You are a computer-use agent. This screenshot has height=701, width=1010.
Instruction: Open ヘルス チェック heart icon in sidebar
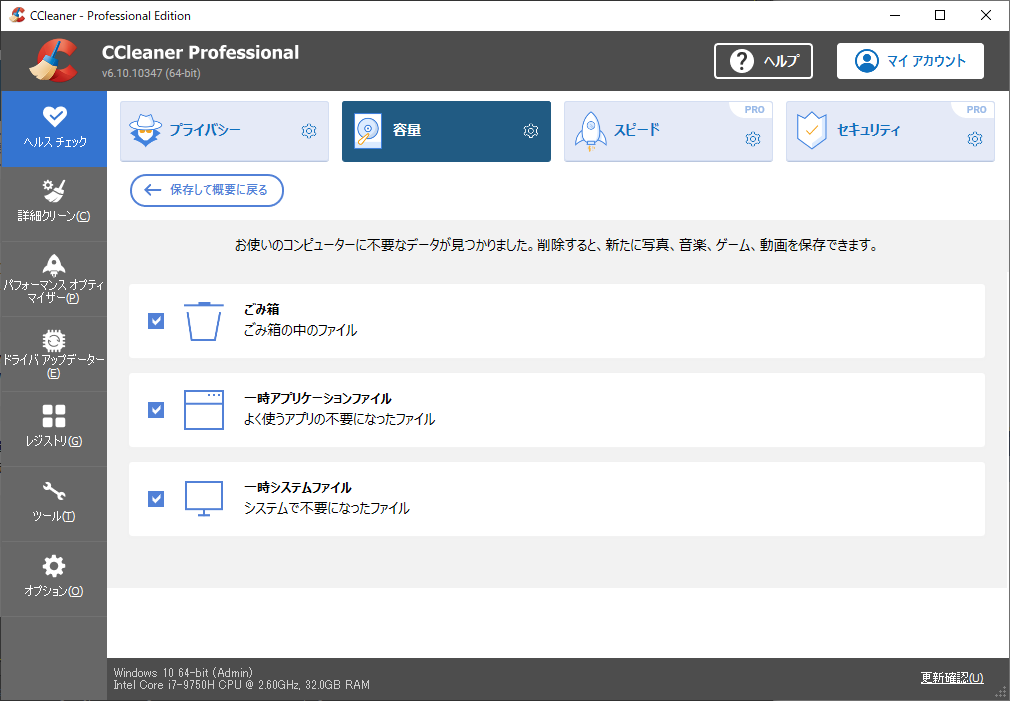[54, 117]
